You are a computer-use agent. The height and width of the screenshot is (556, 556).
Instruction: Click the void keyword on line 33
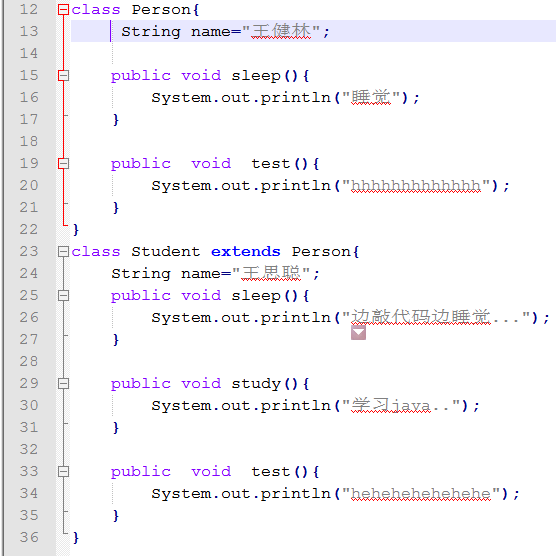pos(211,472)
